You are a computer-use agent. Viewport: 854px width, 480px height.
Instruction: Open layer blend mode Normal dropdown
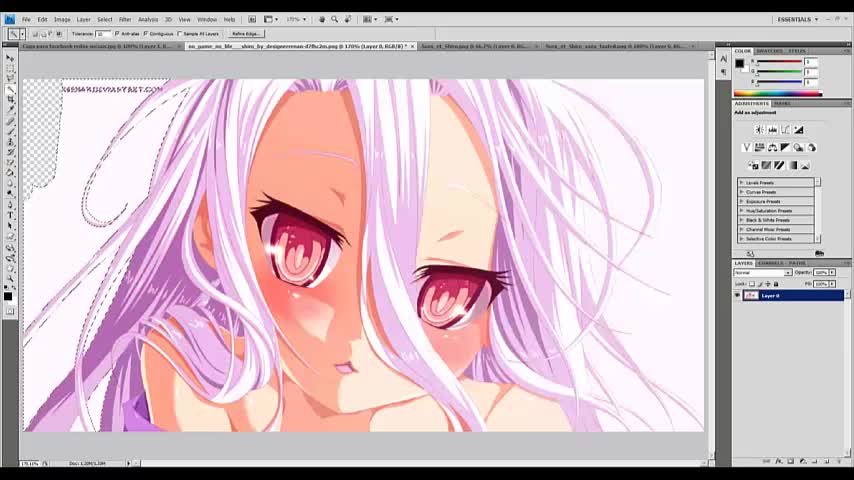(x=762, y=272)
